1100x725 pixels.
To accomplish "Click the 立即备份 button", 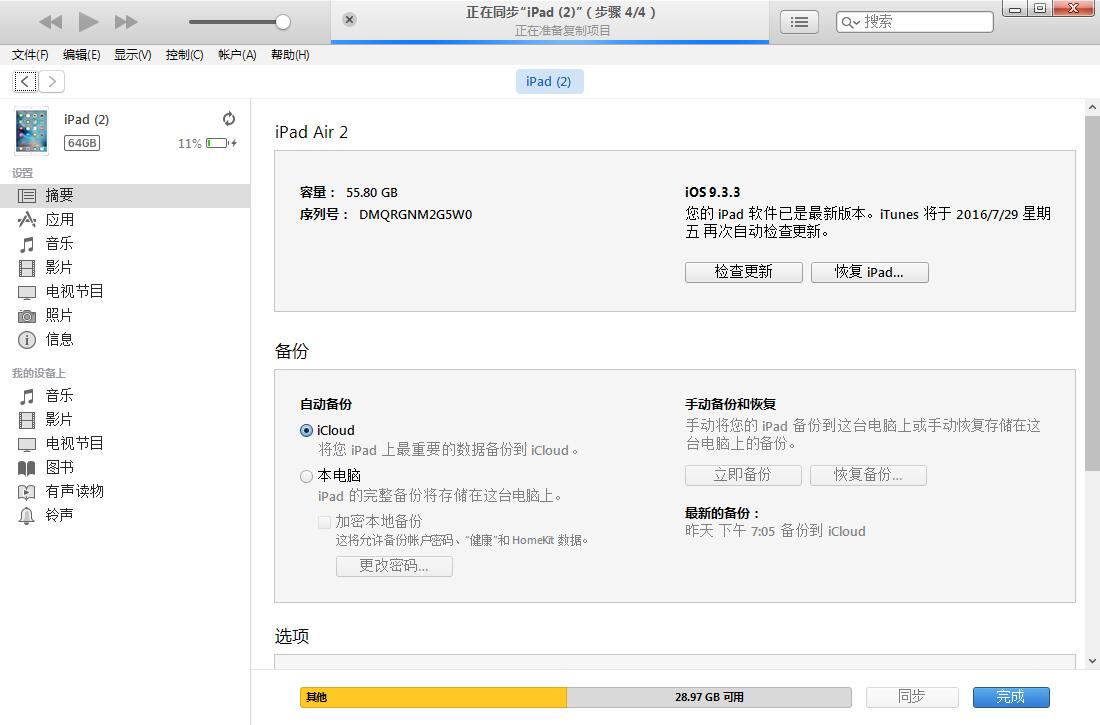I will click(x=743, y=475).
